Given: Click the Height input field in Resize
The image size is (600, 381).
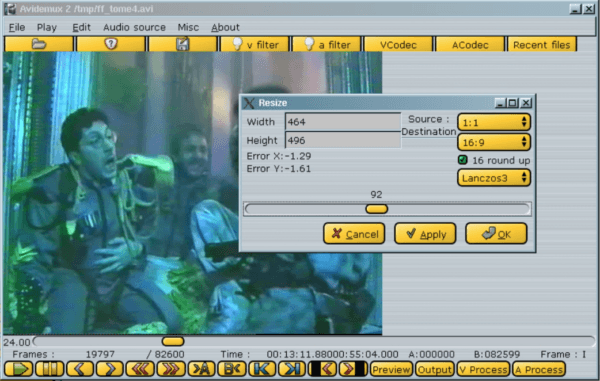Looking at the screenshot, I should coord(343,140).
